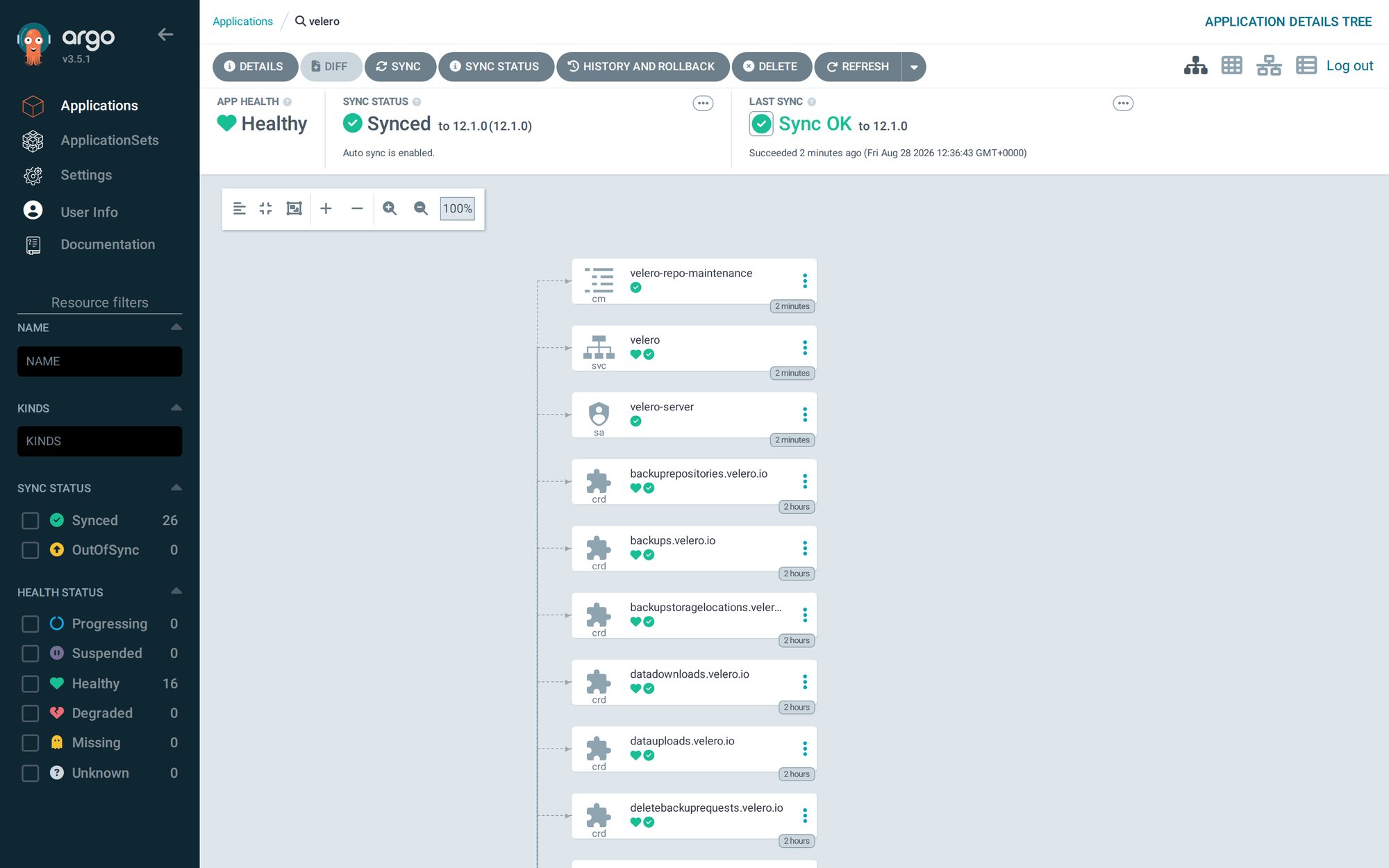1389x868 pixels.
Task: Focus the NAME filter input field
Action: [x=100, y=362]
